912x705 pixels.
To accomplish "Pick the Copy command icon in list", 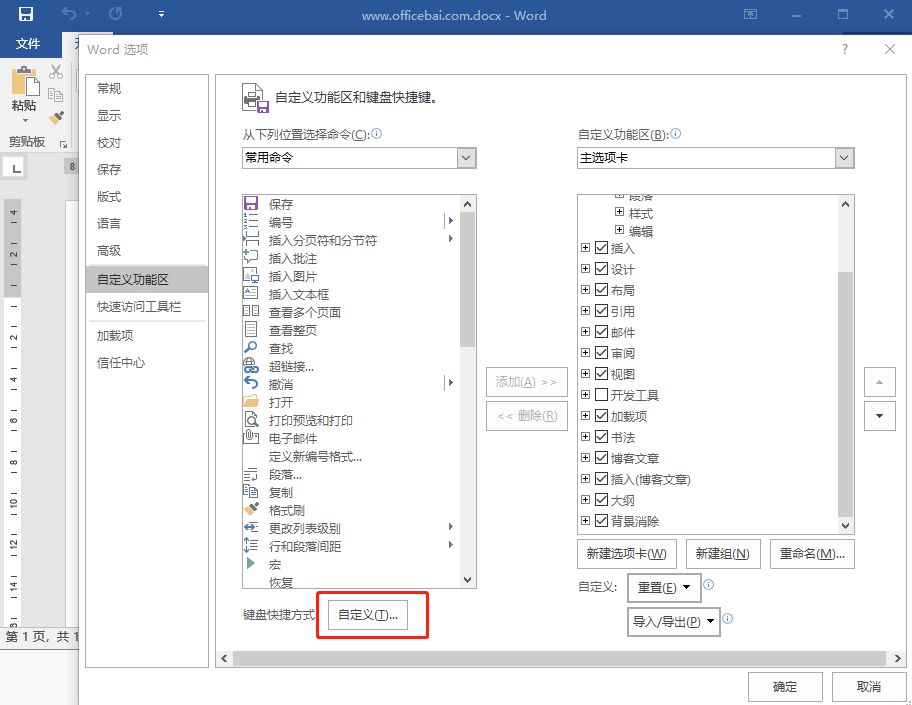I will click(x=251, y=492).
